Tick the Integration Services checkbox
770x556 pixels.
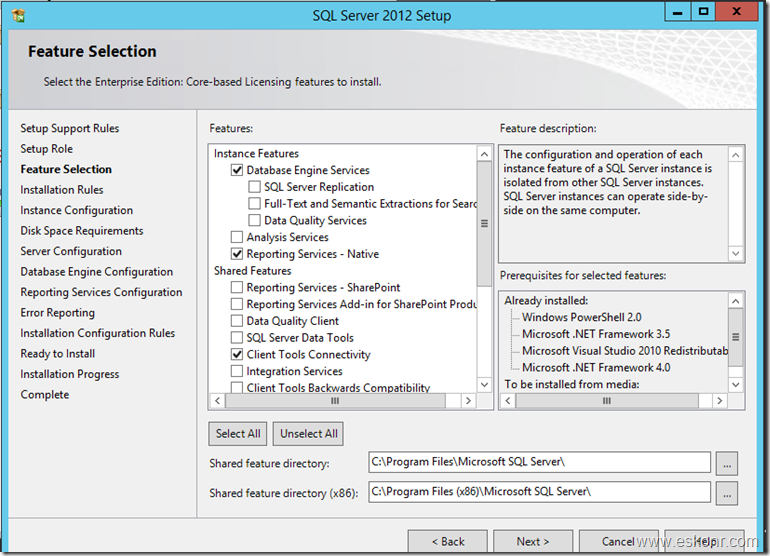click(237, 371)
